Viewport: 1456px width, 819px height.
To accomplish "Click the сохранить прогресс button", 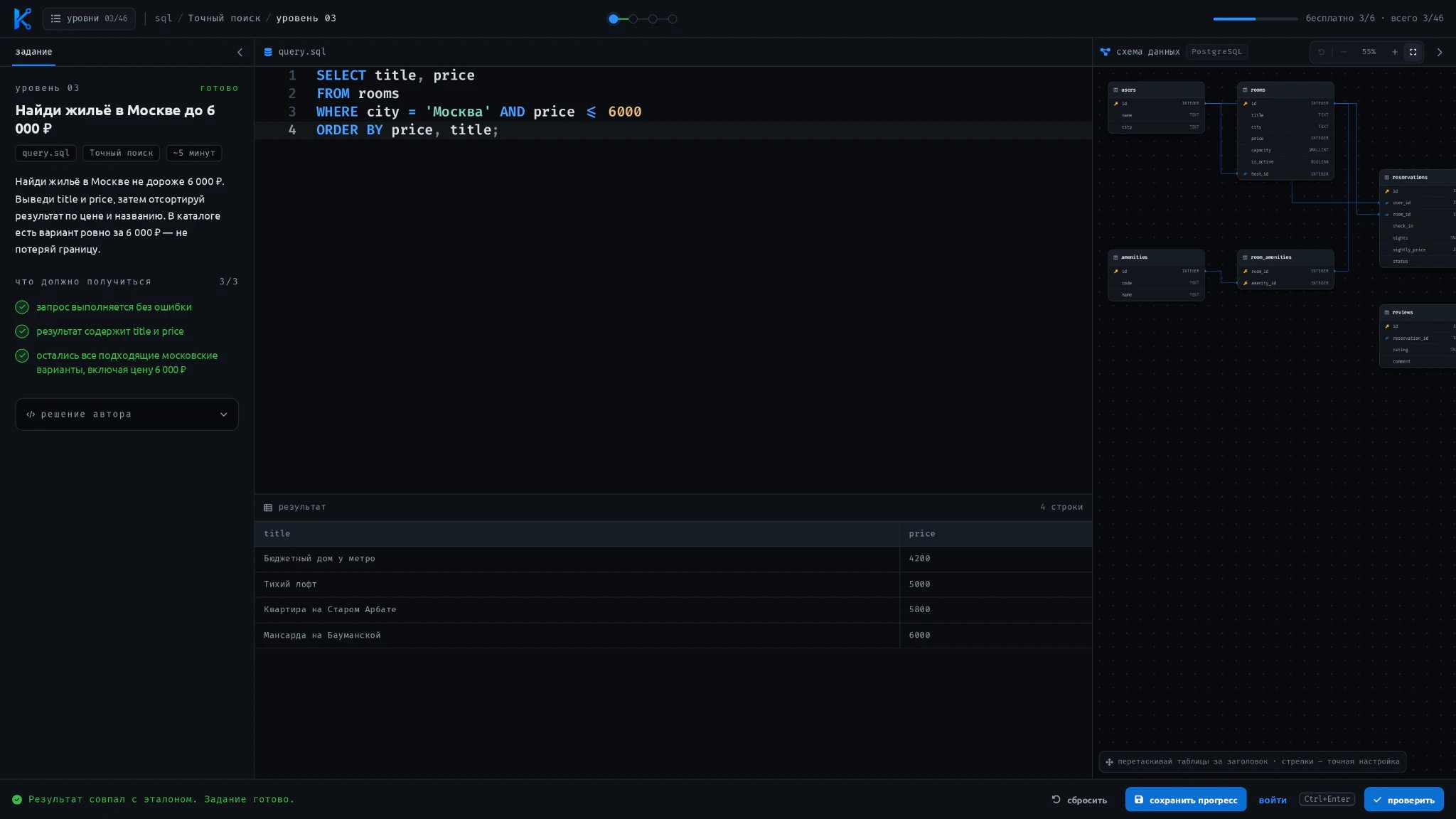I will pyautogui.click(x=1185, y=800).
